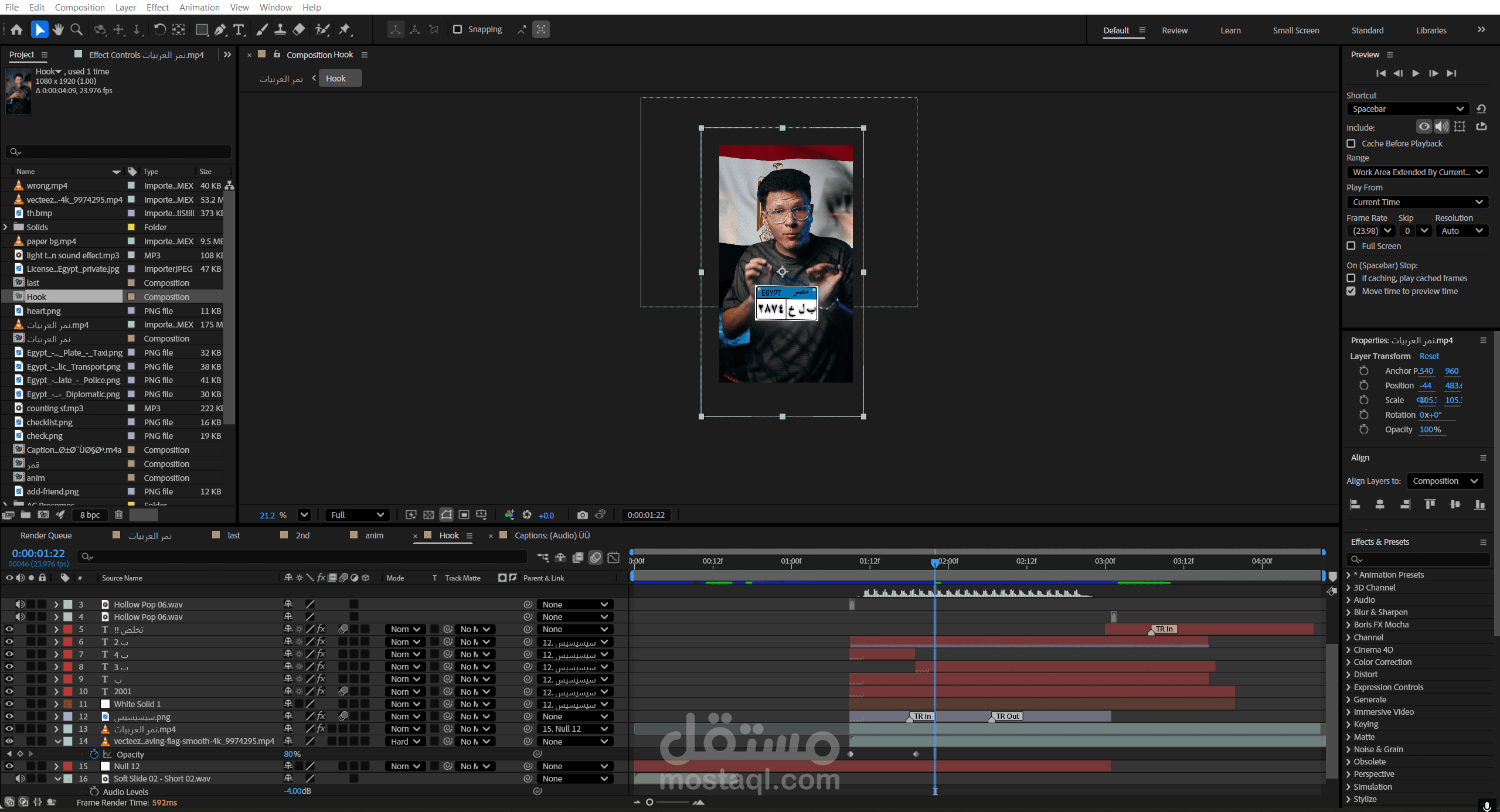Pick the Rectangle shape tool
Image resolution: width=1500 pixels, height=812 pixels.
[202, 30]
